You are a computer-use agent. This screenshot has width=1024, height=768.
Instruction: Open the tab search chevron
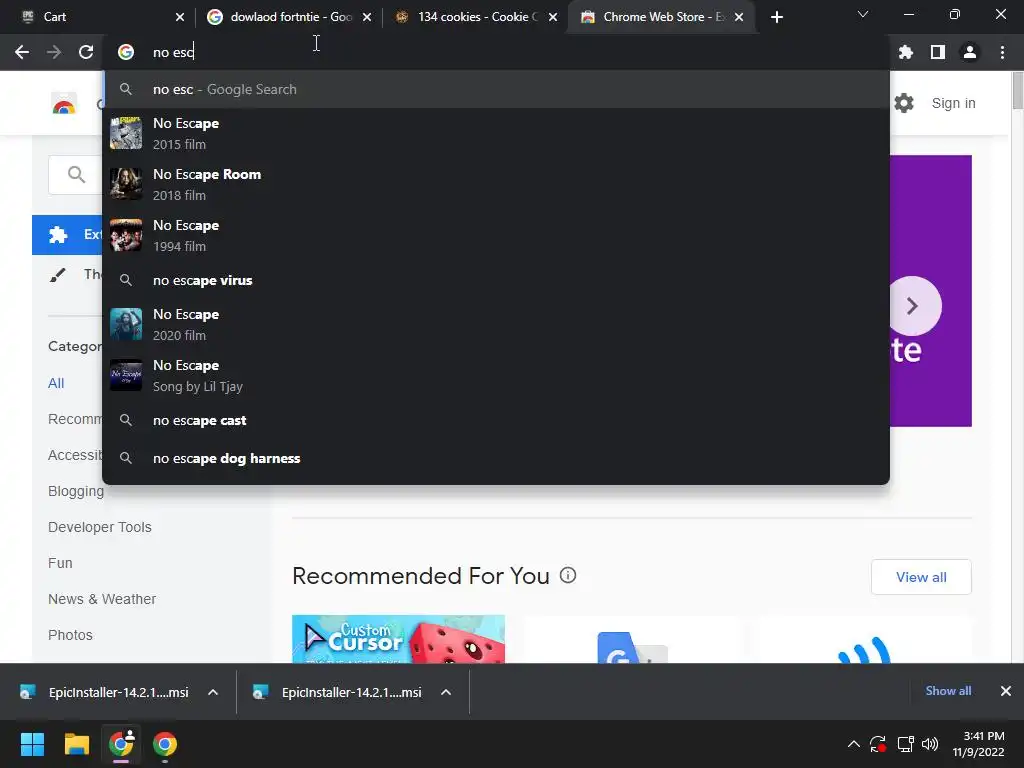click(x=863, y=14)
